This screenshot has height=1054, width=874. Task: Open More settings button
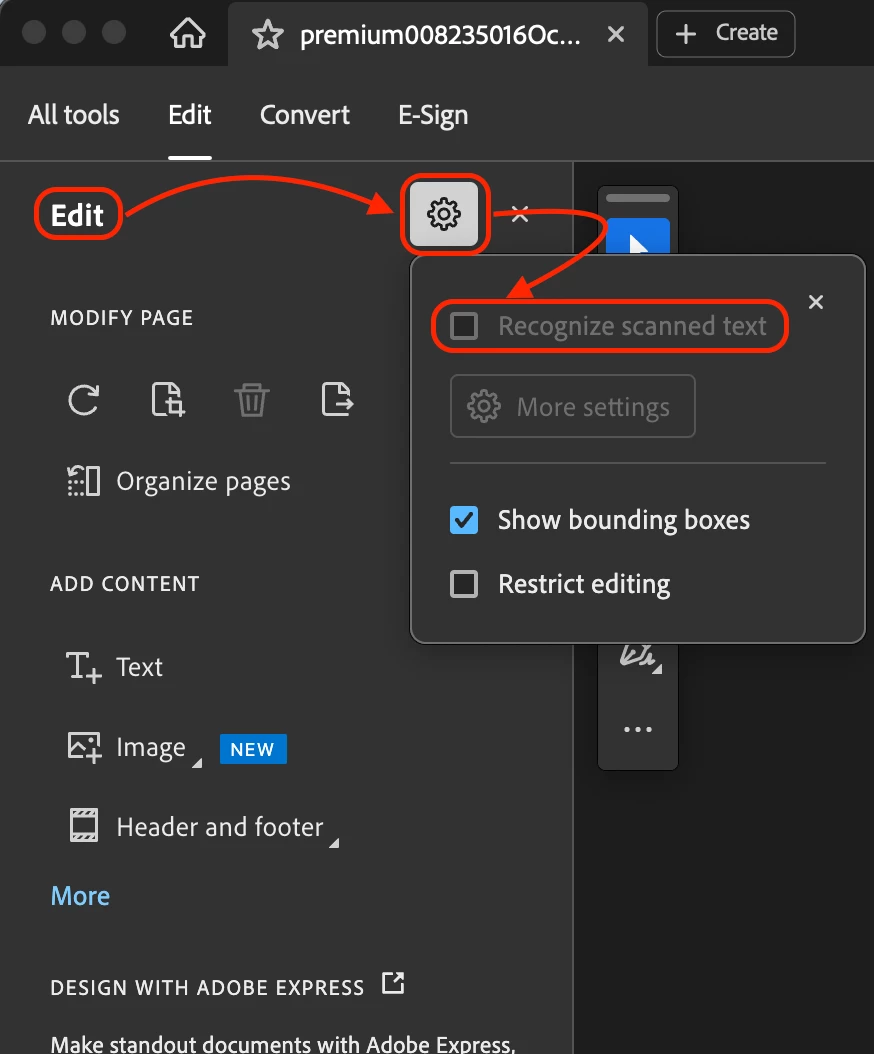pos(572,406)
